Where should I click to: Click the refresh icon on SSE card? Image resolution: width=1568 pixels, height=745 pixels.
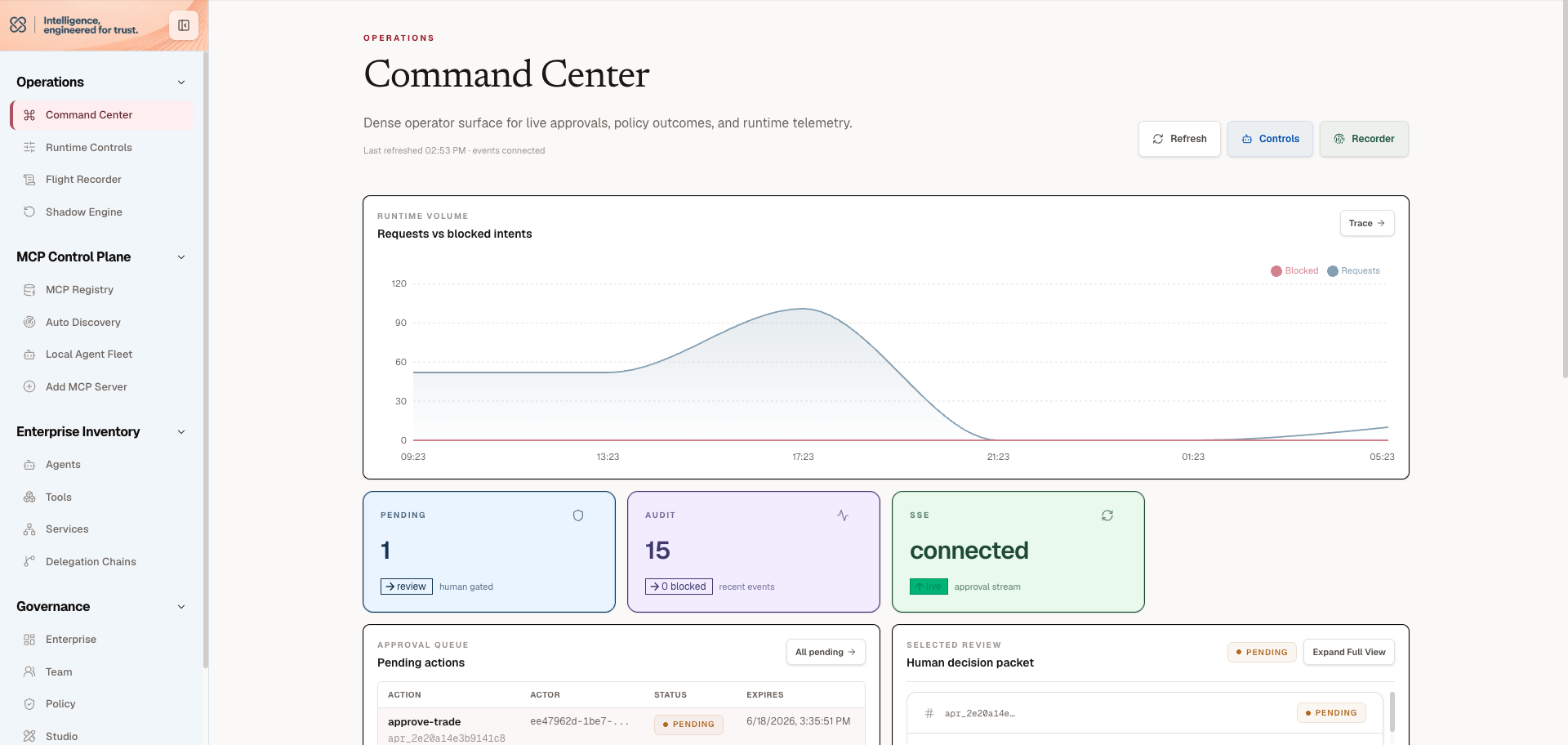[1107, 515]
